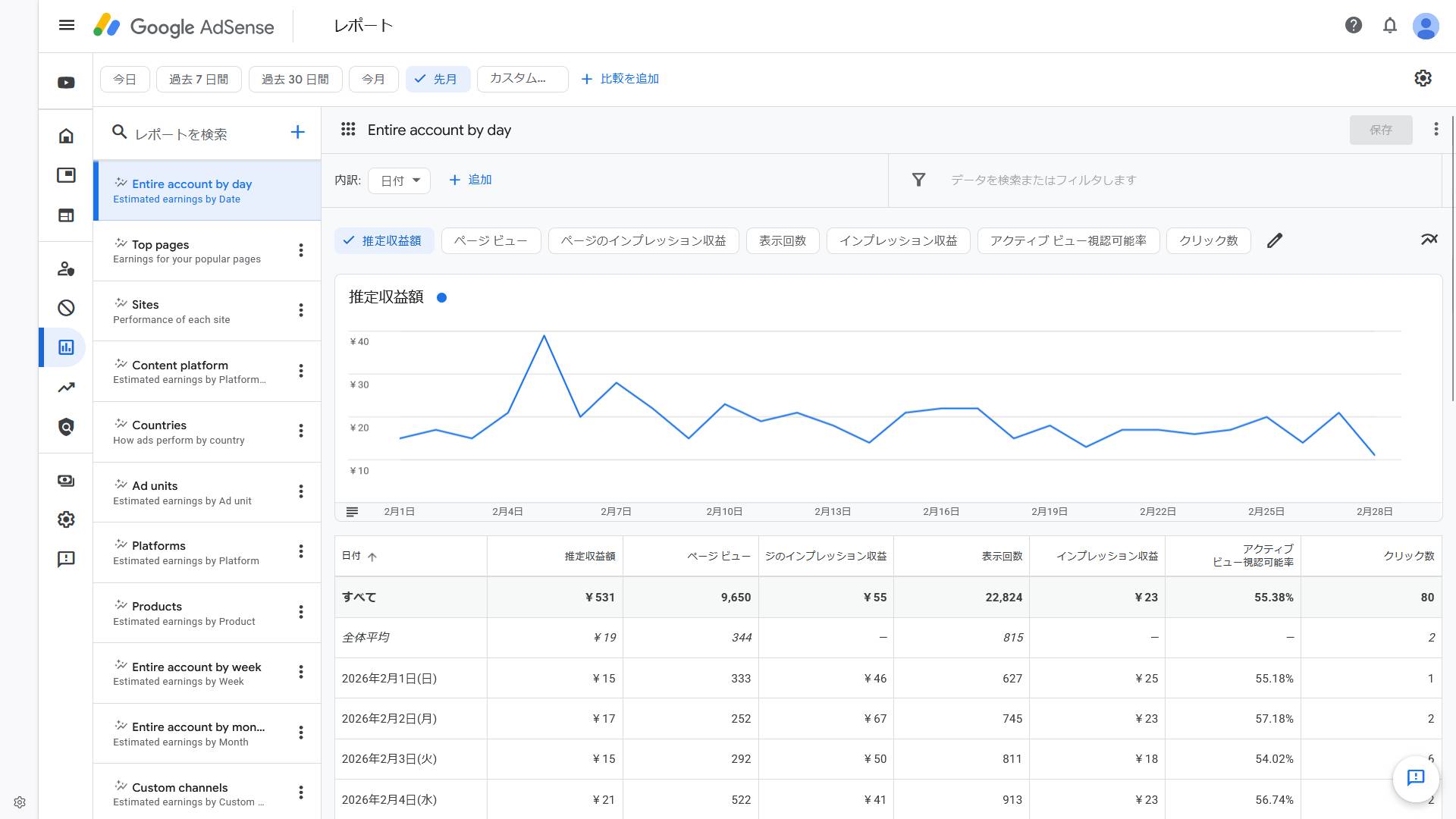
Task: Open the 日付 breakdown dropdown
Action: click(x=399, y=180)
